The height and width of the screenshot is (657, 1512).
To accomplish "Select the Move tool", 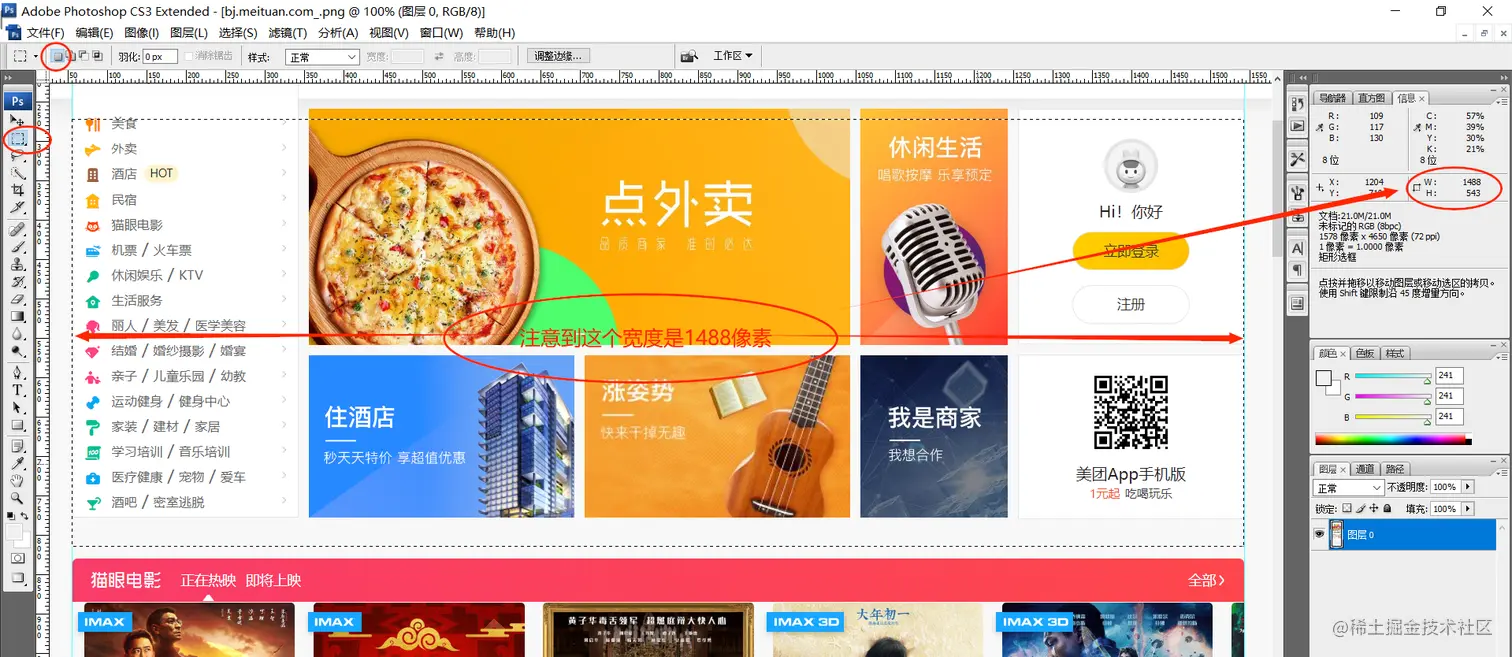I will click(18, 120).
